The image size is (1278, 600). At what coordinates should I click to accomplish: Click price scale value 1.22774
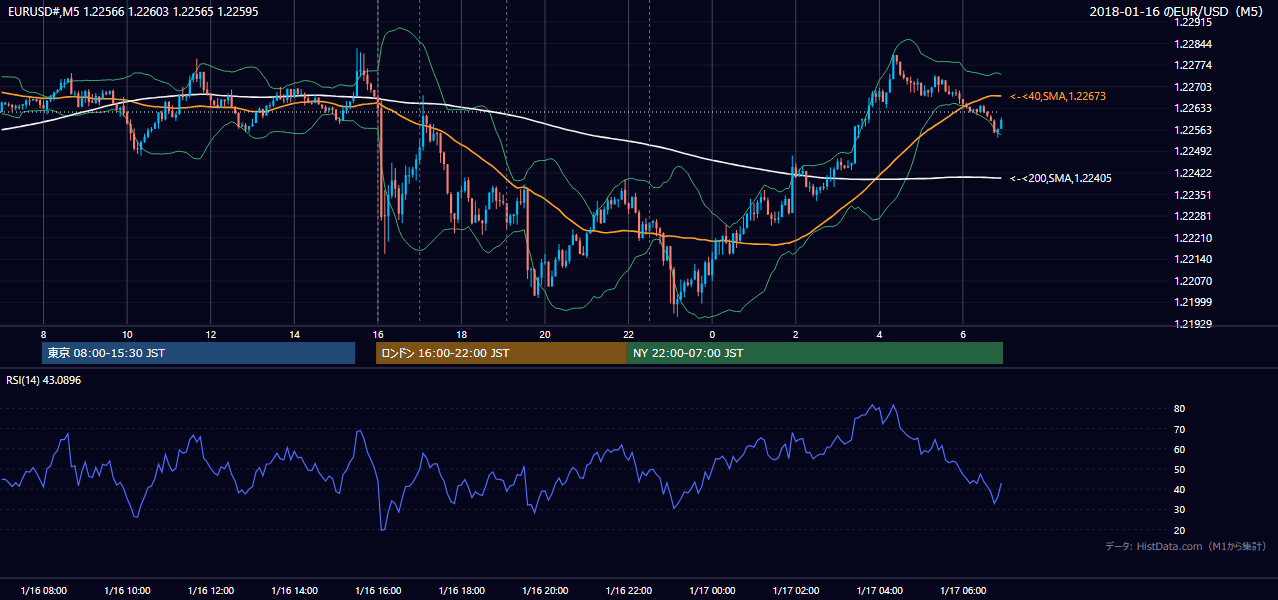pos(1195,66)
